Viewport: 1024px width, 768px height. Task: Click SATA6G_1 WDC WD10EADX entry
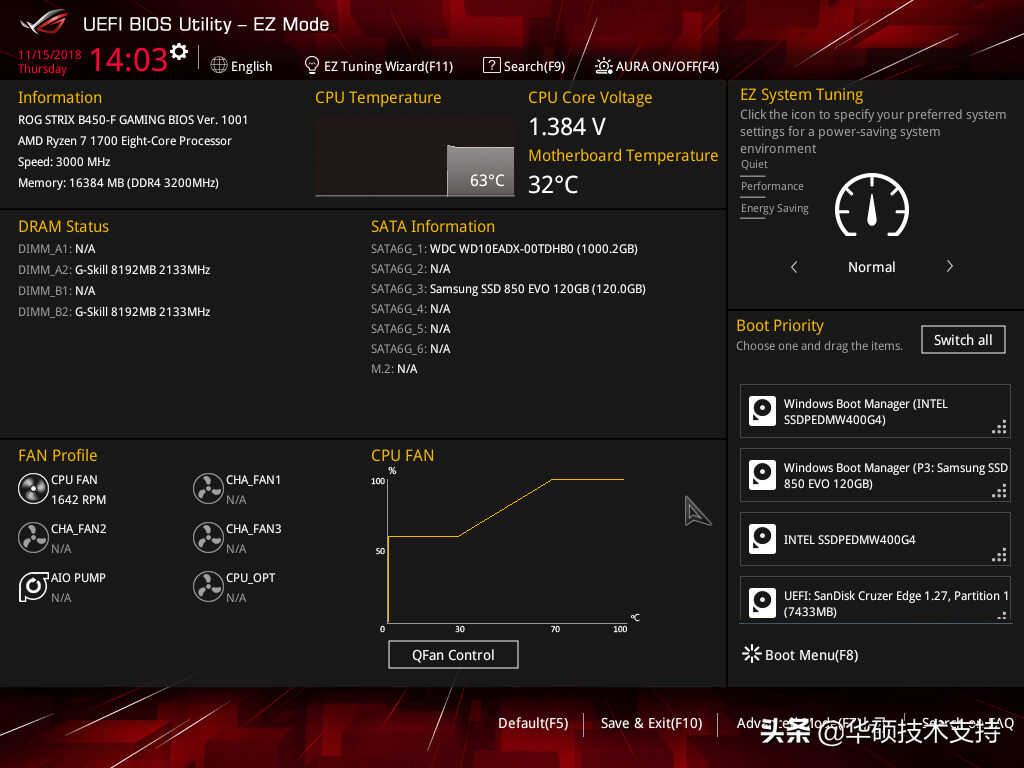click(504, 249)
